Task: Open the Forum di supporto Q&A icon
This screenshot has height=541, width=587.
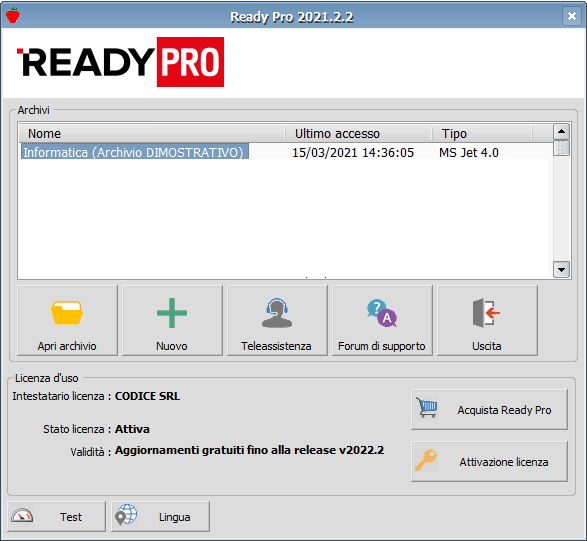Action: tap(381, 313)
